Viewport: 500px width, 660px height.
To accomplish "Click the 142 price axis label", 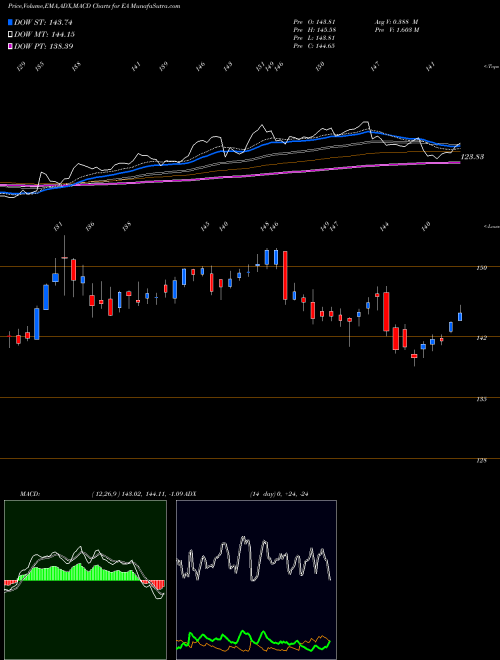I will (484, 338).
